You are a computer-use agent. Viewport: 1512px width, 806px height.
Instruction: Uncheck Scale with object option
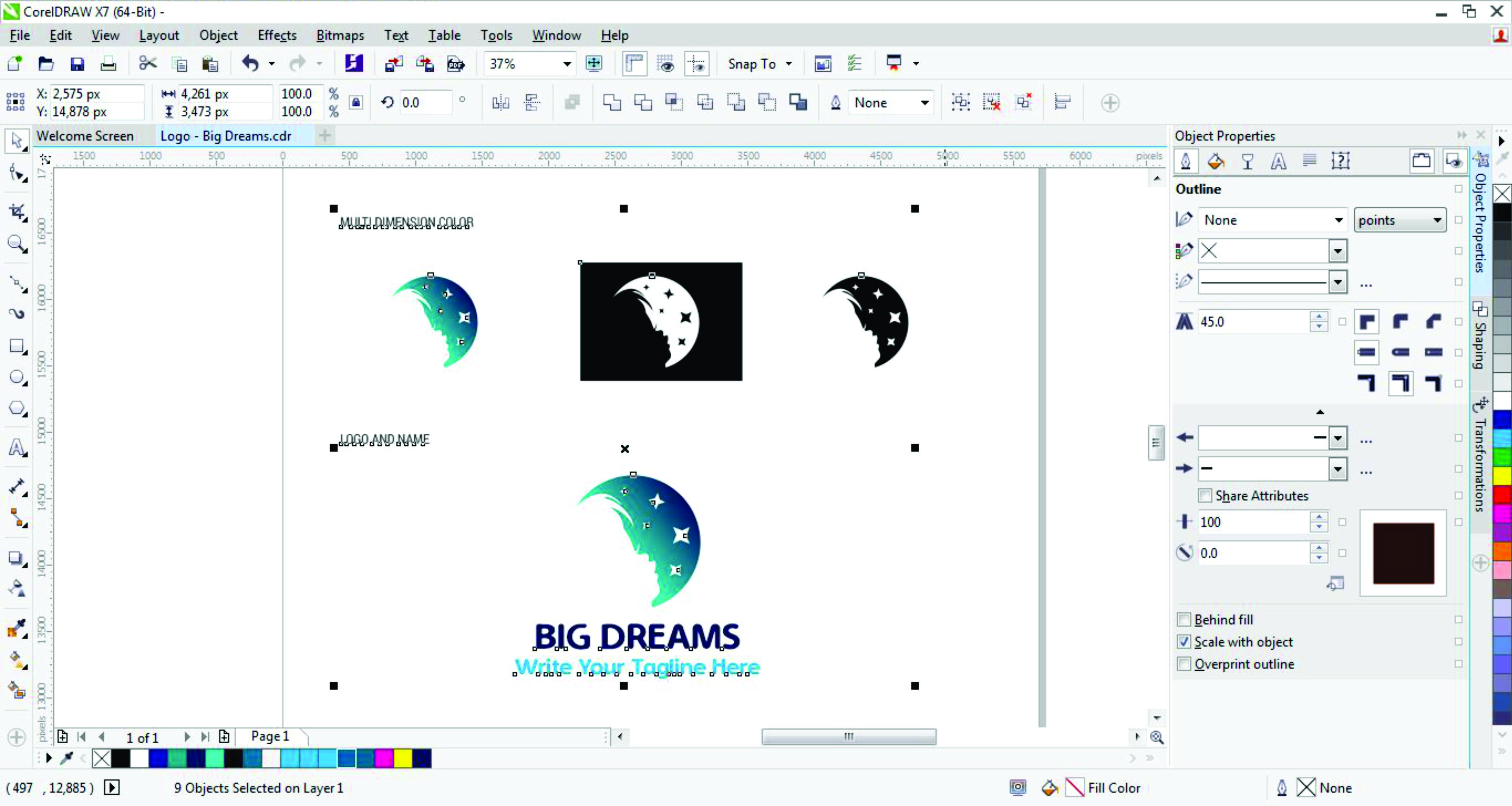click(x=1184, y=642)
